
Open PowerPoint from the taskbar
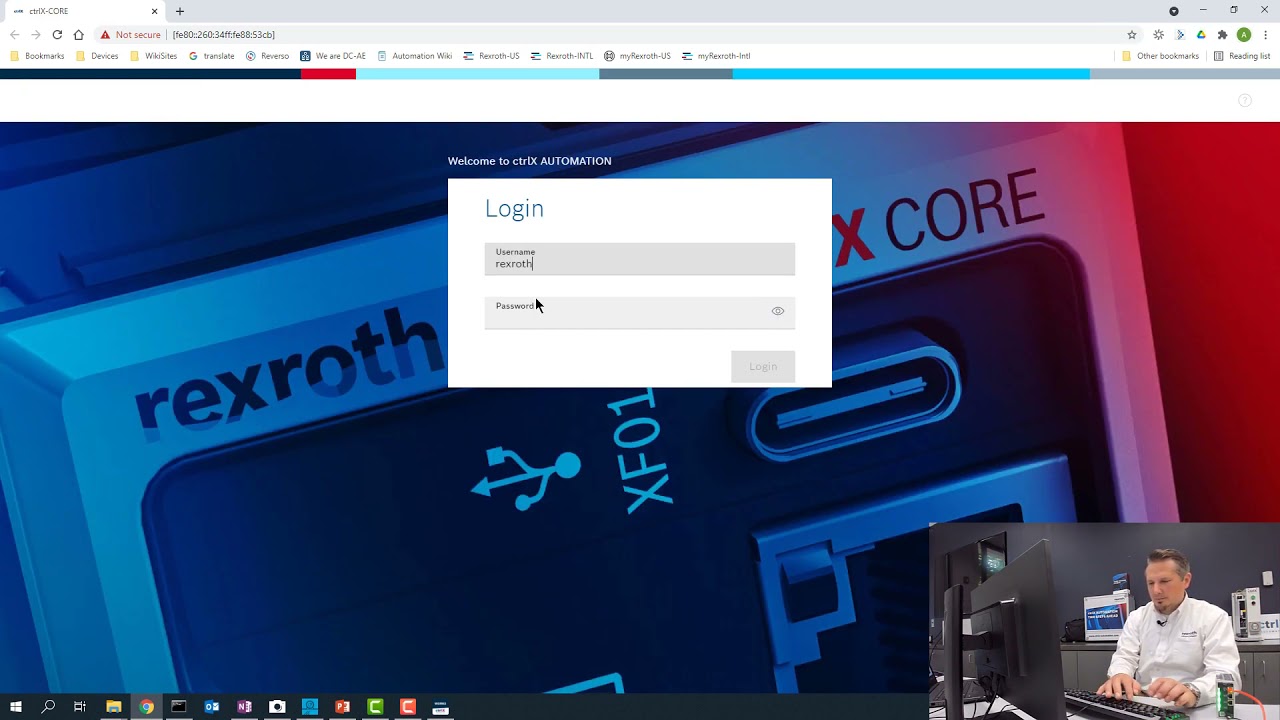tap(342, 707)
